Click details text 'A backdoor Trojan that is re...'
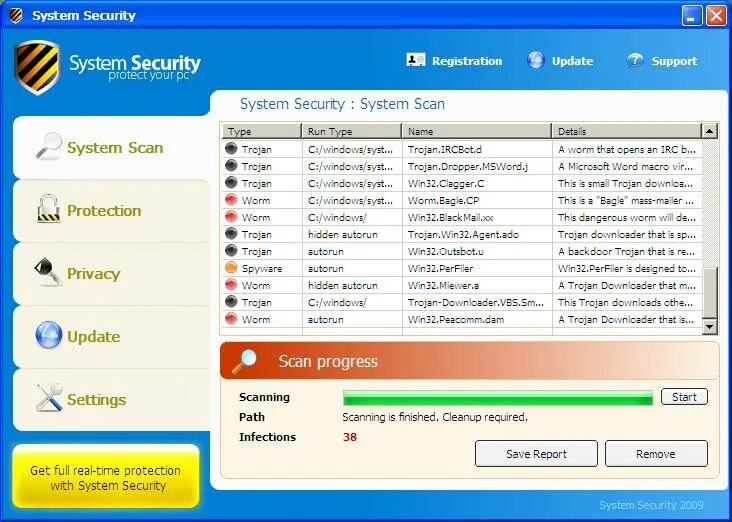 point(626,252)
